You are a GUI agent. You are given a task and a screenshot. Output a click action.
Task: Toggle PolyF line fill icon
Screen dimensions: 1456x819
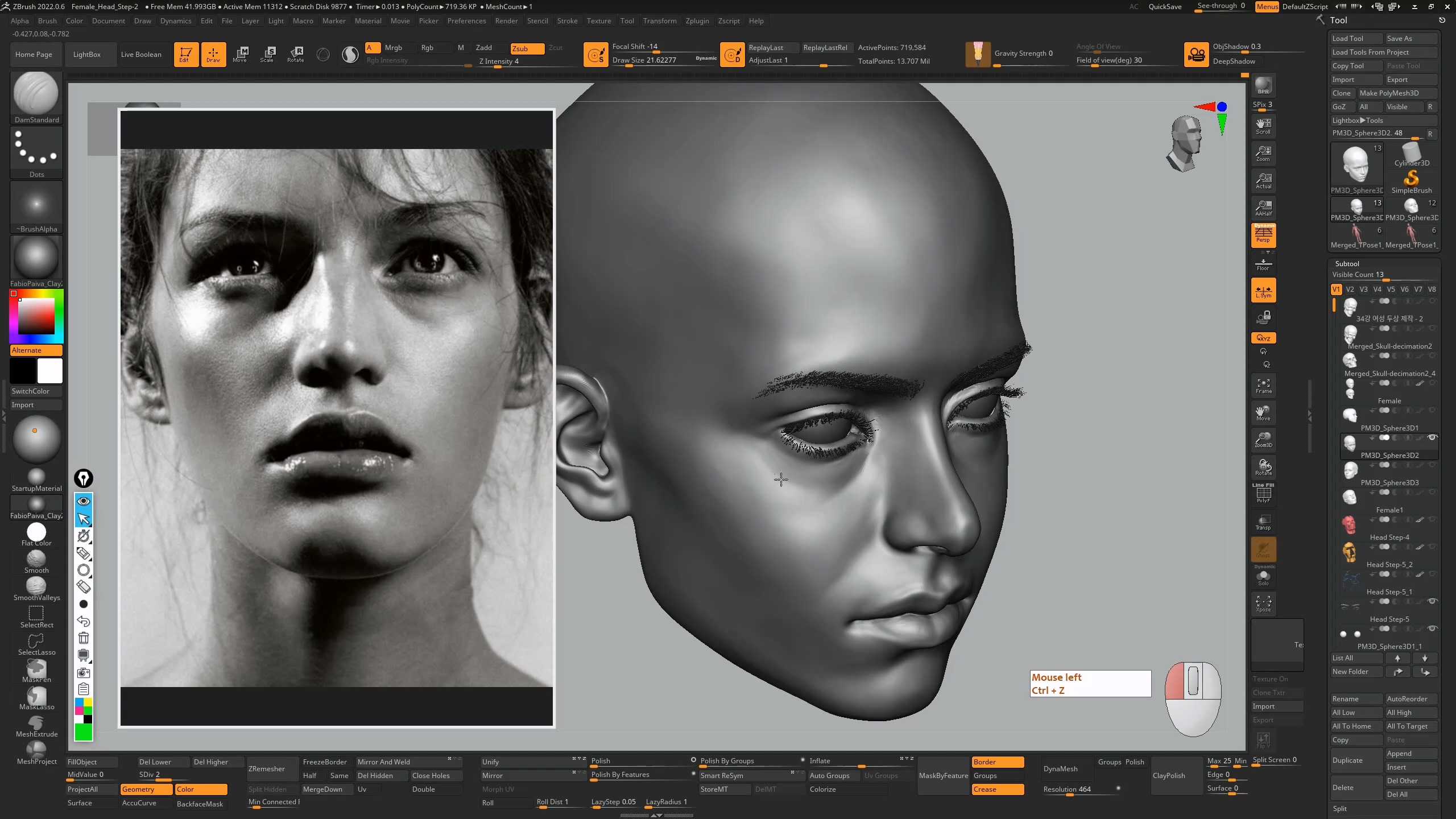pos(1263,494)
